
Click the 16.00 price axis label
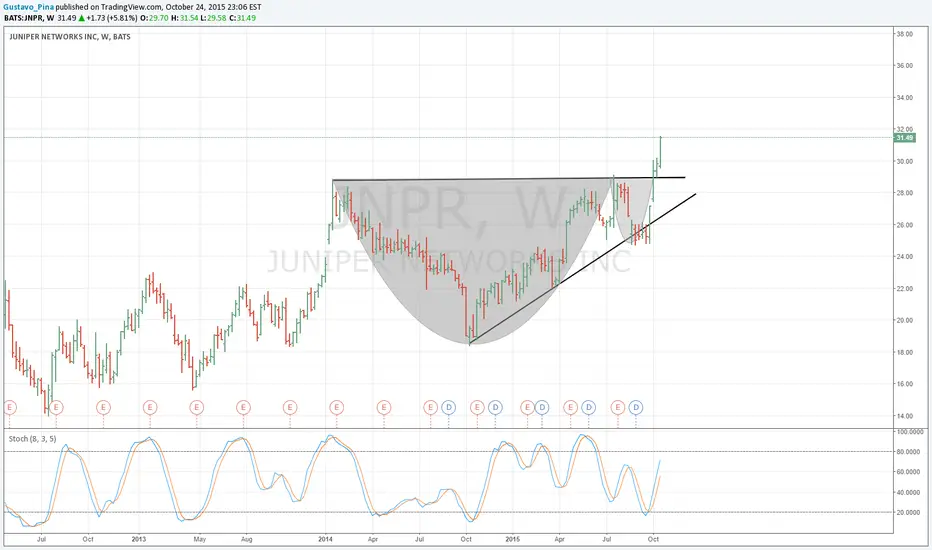click(905, 384)
